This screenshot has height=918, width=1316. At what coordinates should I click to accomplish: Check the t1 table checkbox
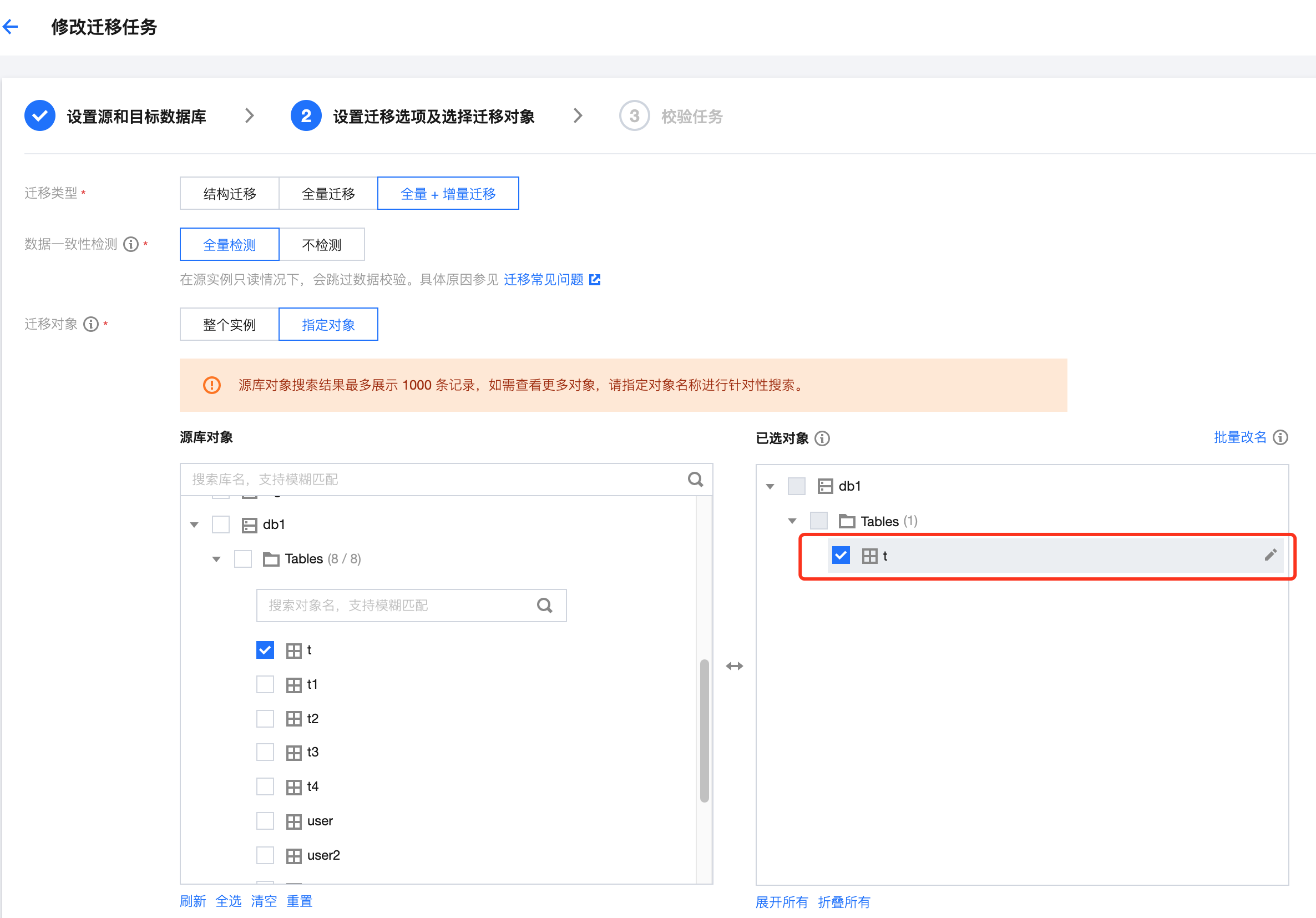point(265,684)
